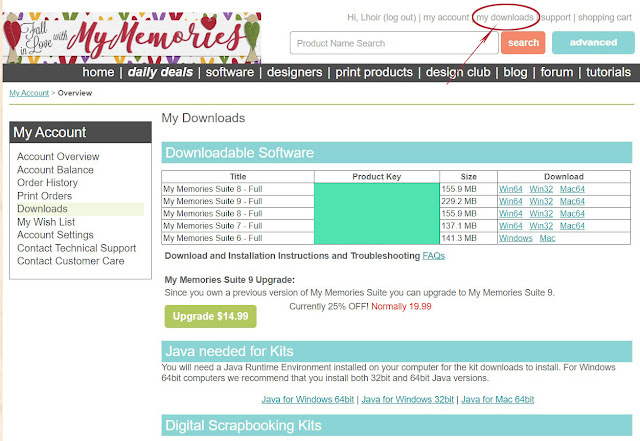The height and width of the screenshot is (441, 640).
Task: Open my account link in header
Action: tap(446, 18)
